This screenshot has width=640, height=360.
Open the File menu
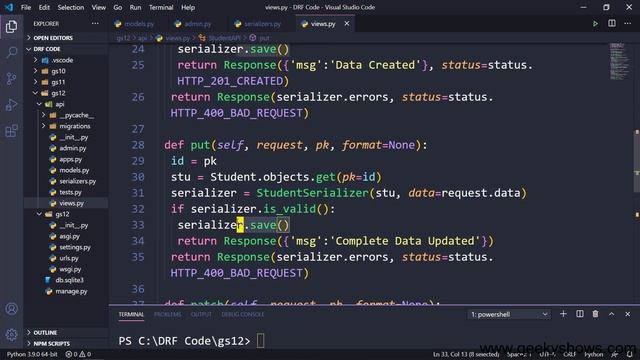pos(26,7)
